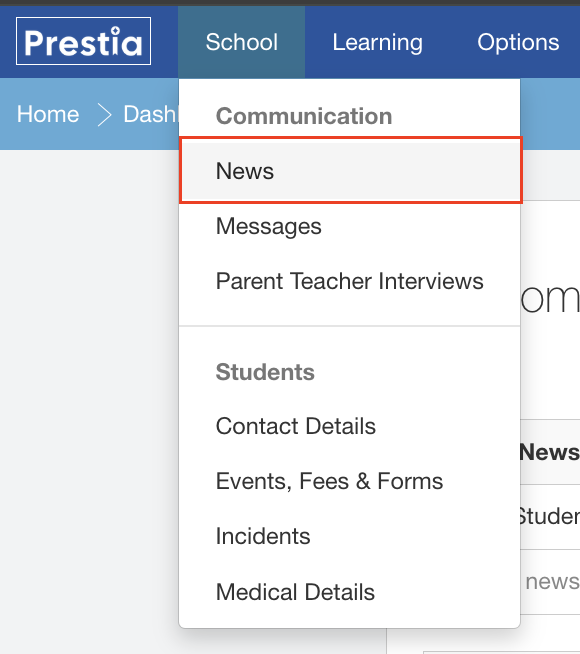
Task: Open Medical Details entry
Action: point(350,592)
